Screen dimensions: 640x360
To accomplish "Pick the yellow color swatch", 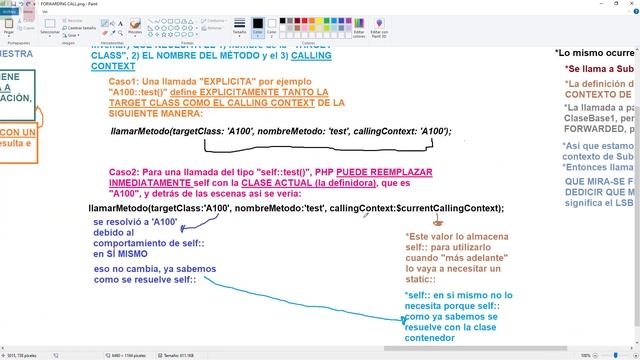I will pyautogui.click(x=319, y=20).
